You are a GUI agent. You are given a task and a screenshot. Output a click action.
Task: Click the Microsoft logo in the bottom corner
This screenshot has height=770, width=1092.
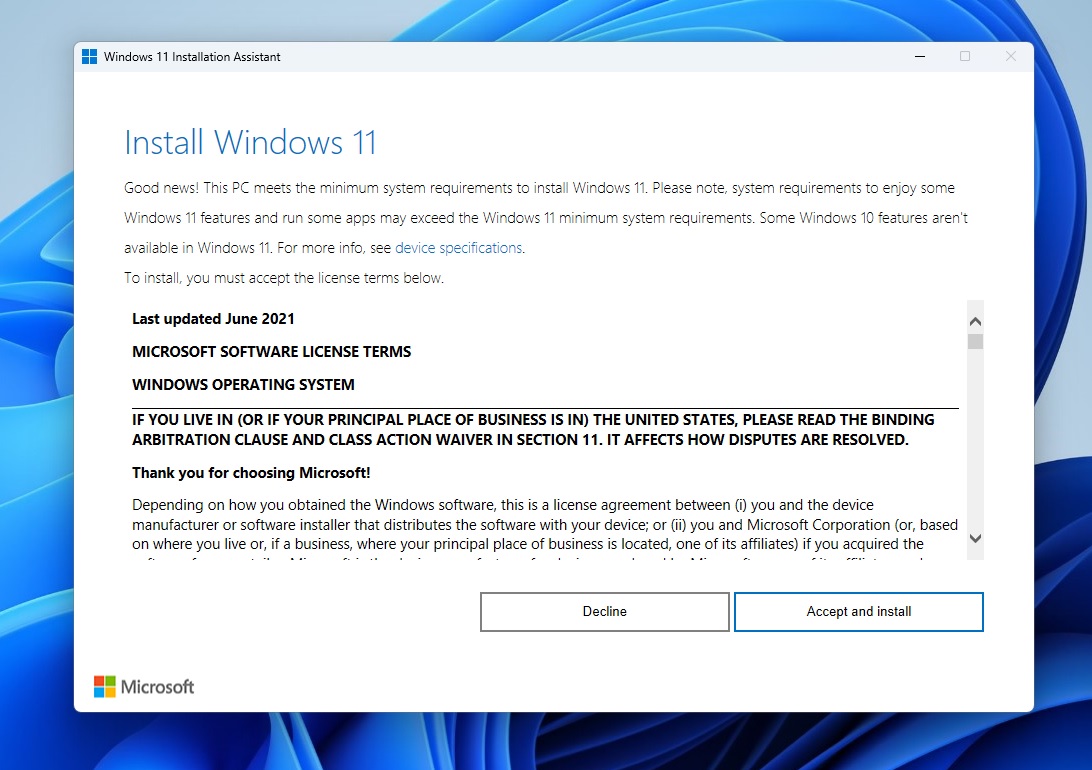143,686
